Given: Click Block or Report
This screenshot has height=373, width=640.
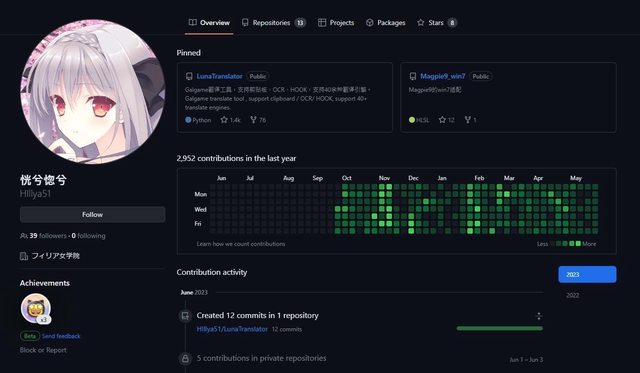Looking at the screenshot, I should [43, 350].
